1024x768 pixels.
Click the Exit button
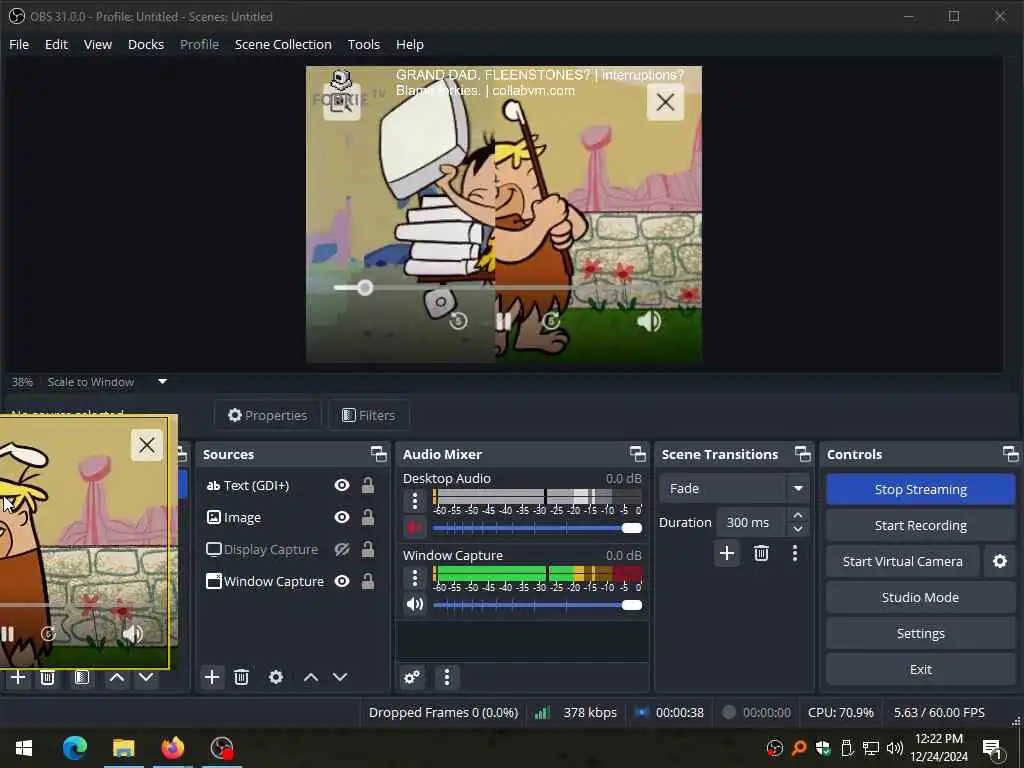coord(920,669)
